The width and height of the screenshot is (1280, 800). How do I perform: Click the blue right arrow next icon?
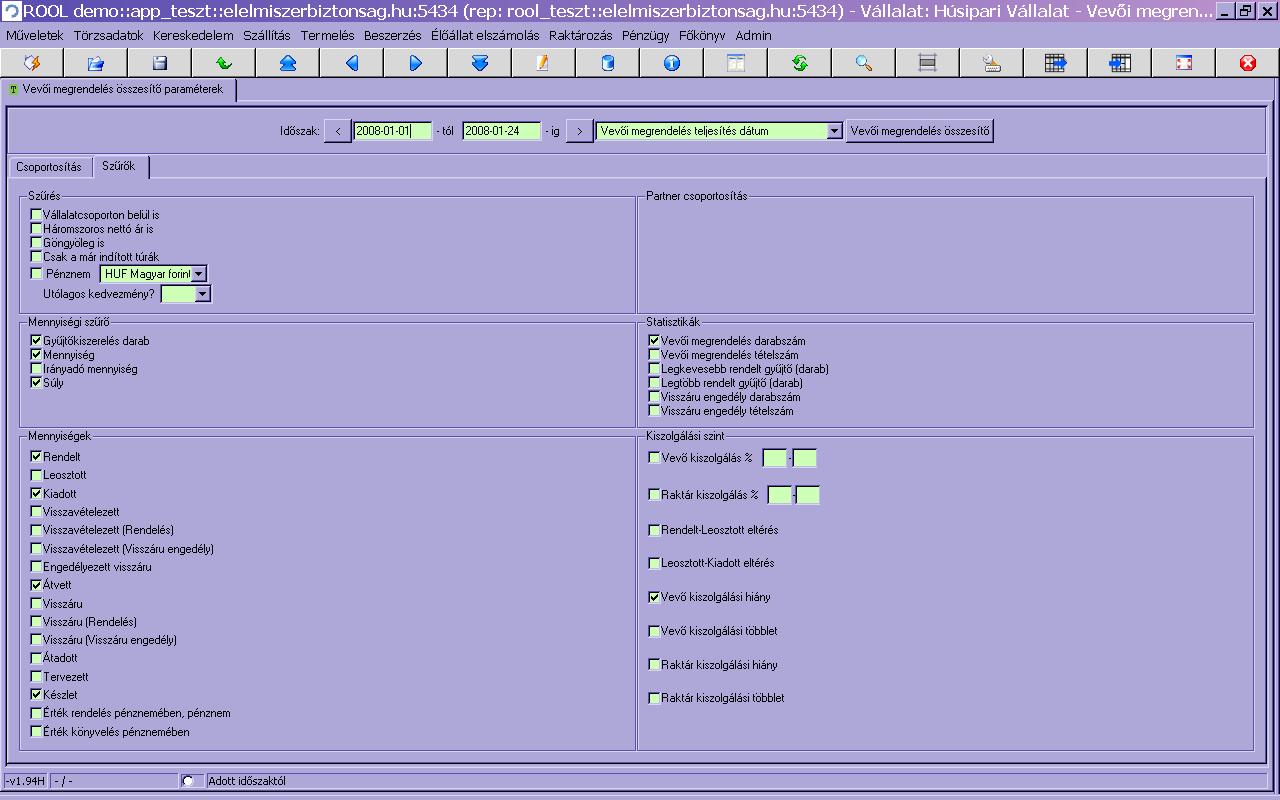point(416,63)
